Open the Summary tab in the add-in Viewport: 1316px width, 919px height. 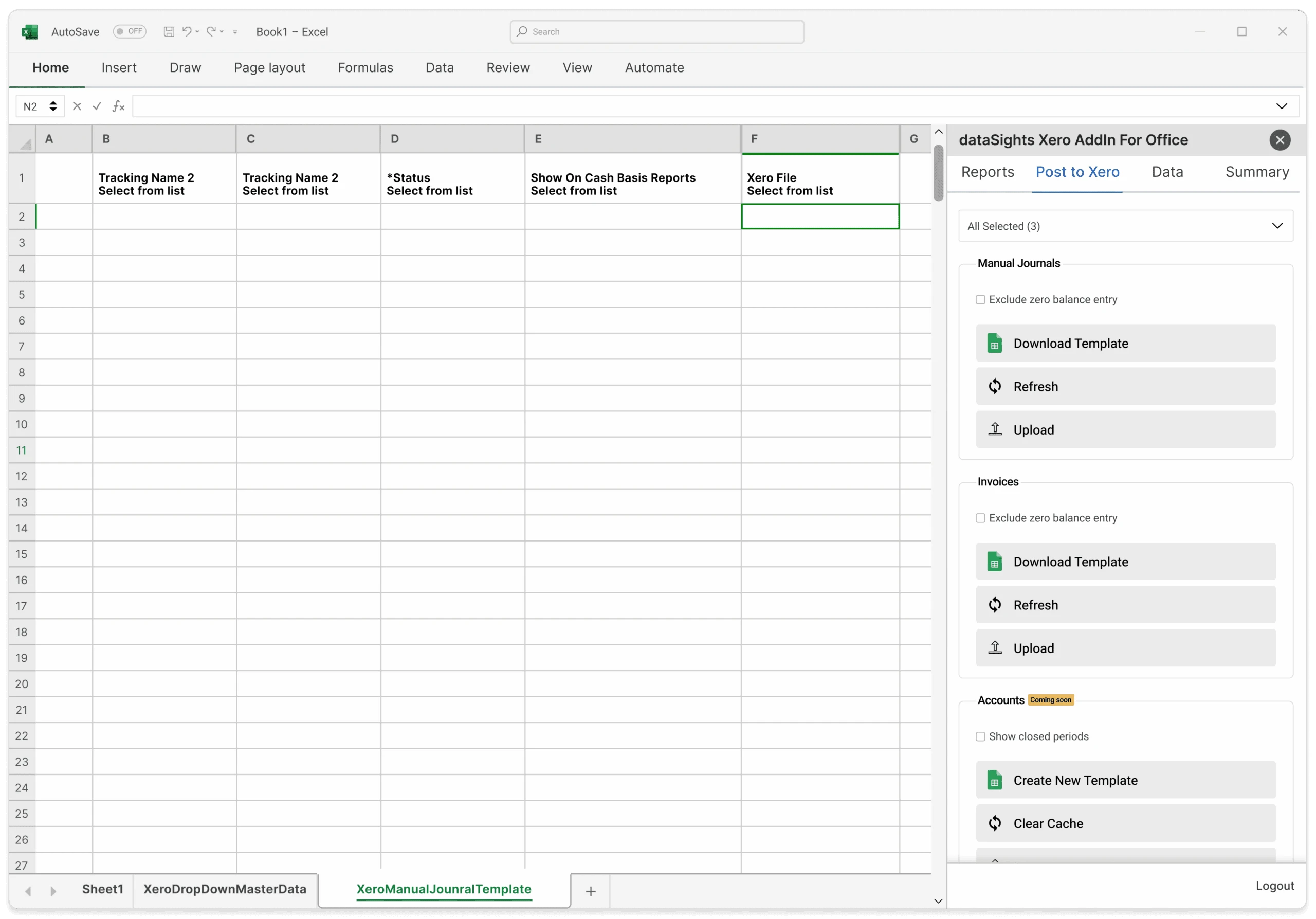coord(1257,172)
